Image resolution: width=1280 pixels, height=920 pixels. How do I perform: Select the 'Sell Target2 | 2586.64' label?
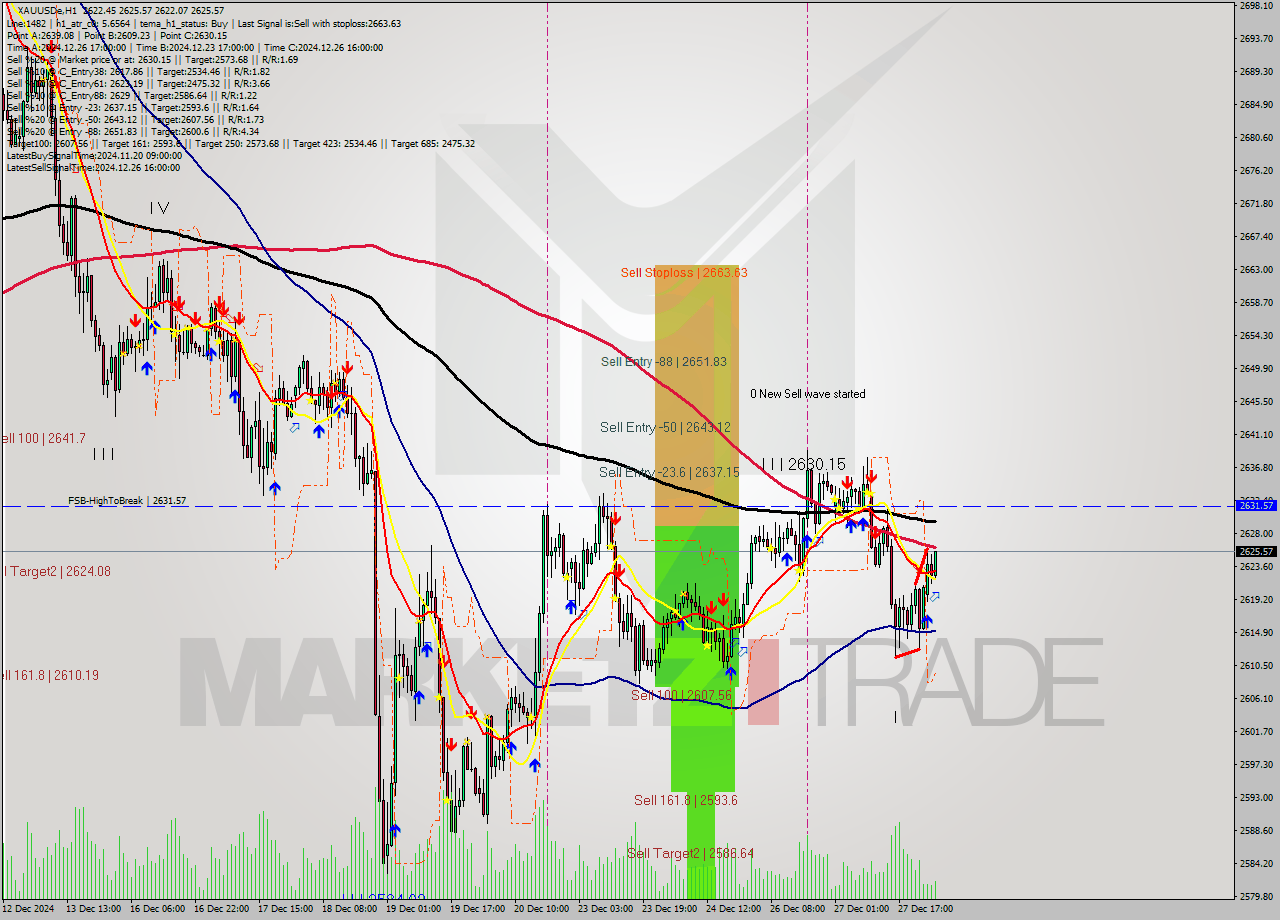point(690,853)
